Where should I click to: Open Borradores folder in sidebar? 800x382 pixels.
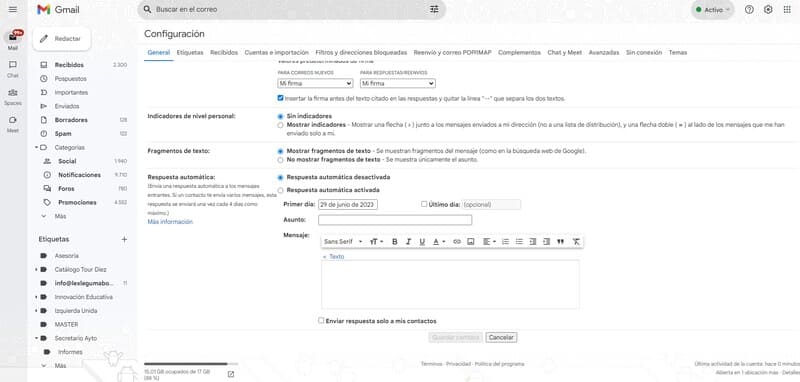coord(71,120)
